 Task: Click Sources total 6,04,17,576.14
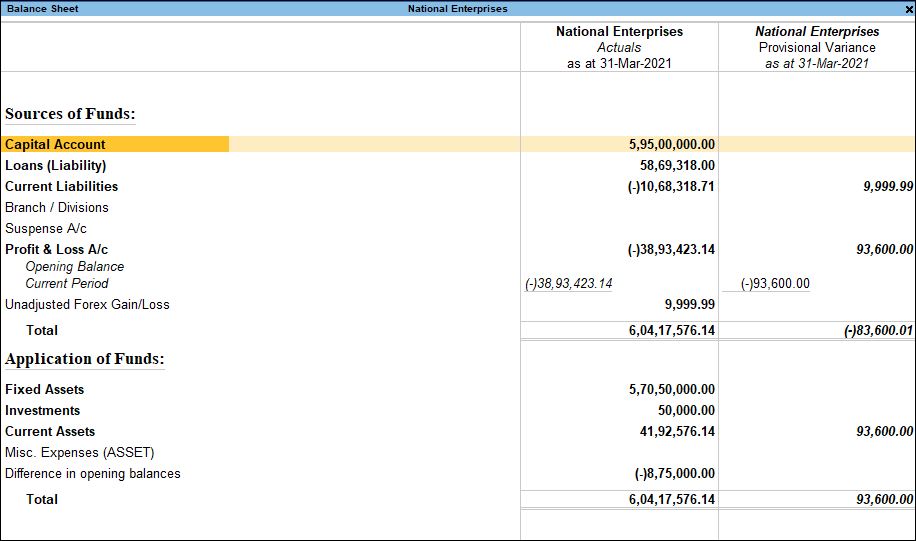[x=672, y=330]
